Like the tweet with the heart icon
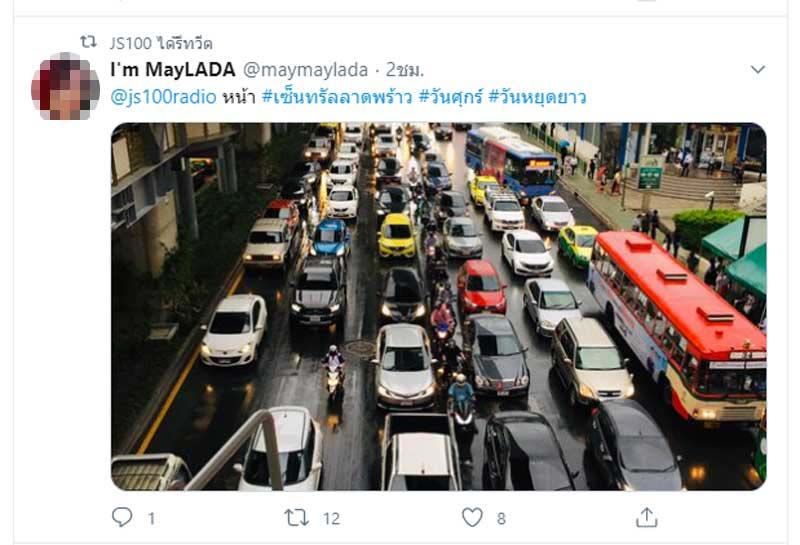This screenshot has width=800, height=545. (x=472, y=517)
